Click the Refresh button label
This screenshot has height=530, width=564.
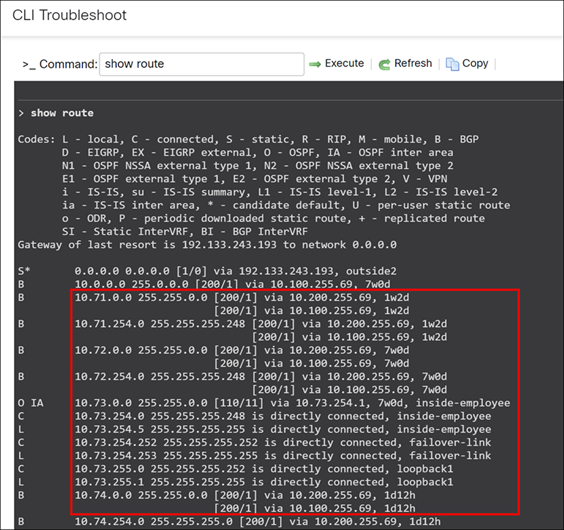[x=413, y=63]
